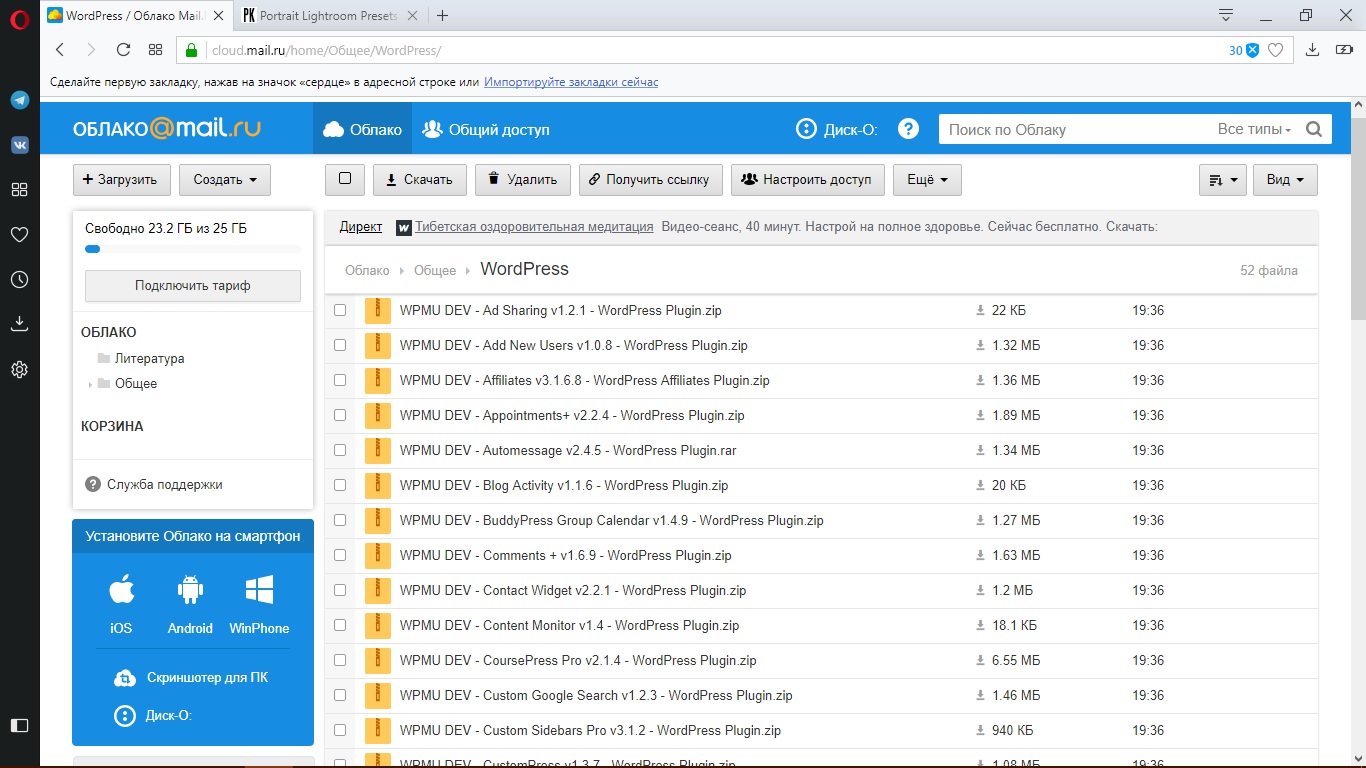
Task: Open the Вид view dropdown
Action: [x=1285, y=180]
